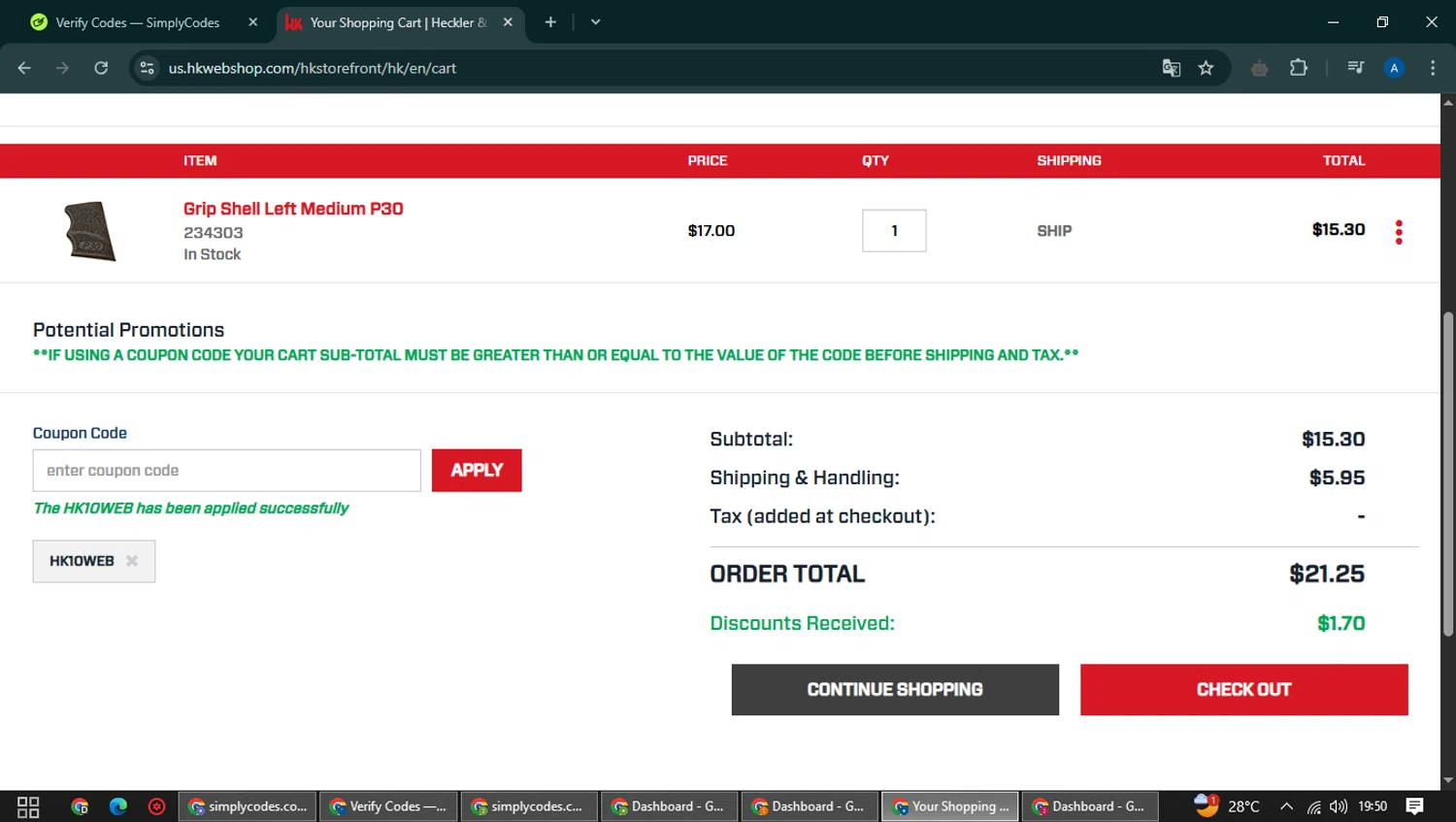Open the item options three-dot menu

(x=1399, y=232)
